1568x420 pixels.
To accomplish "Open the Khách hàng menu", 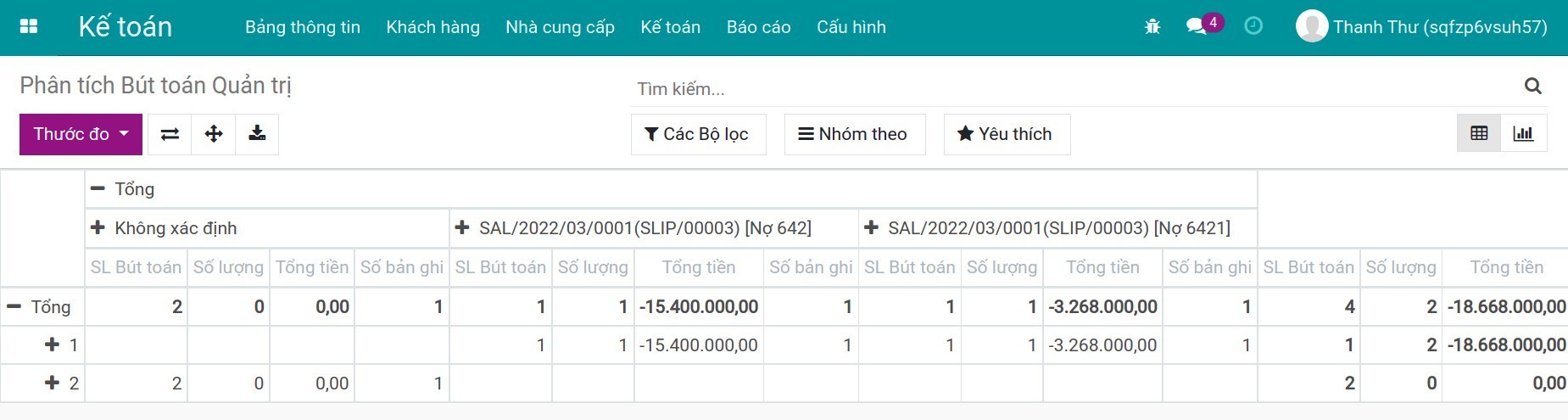I will pos(432,27).
